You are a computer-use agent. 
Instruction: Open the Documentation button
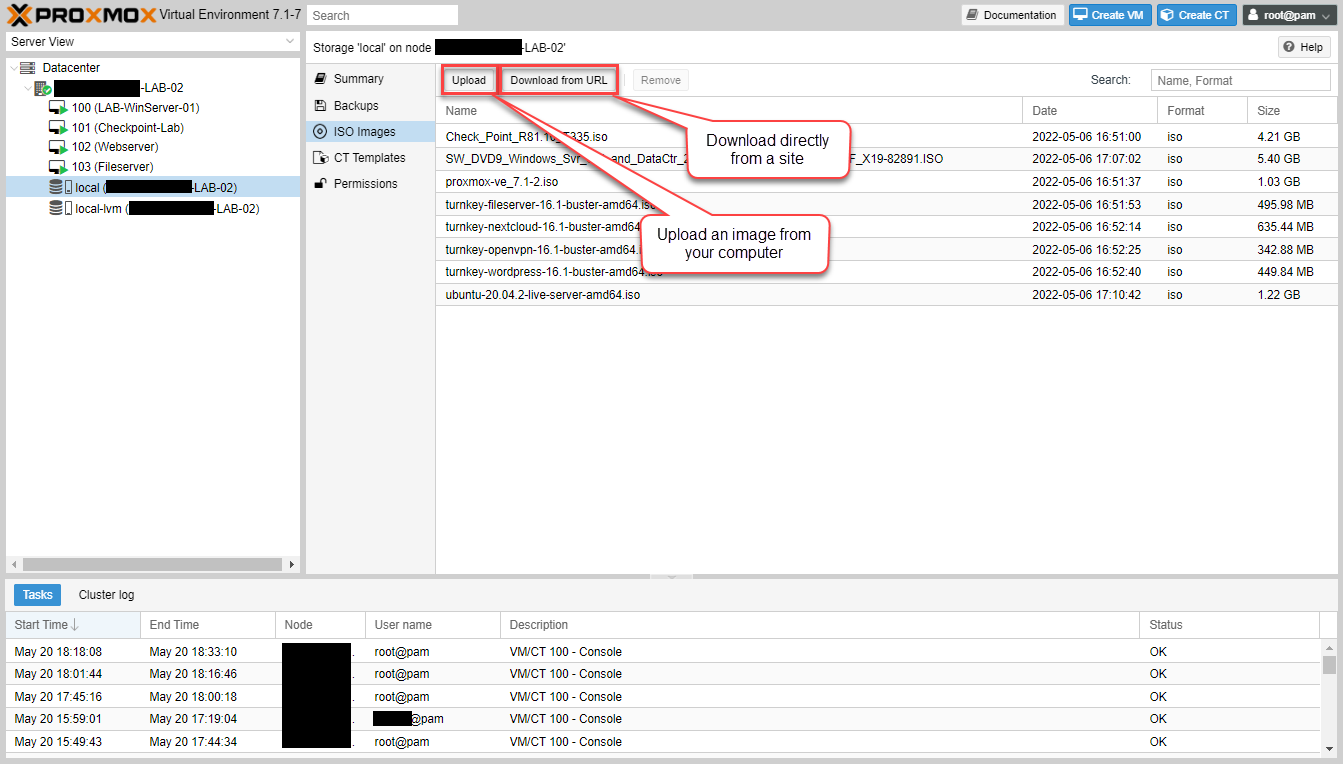(x=1012, y=15)
